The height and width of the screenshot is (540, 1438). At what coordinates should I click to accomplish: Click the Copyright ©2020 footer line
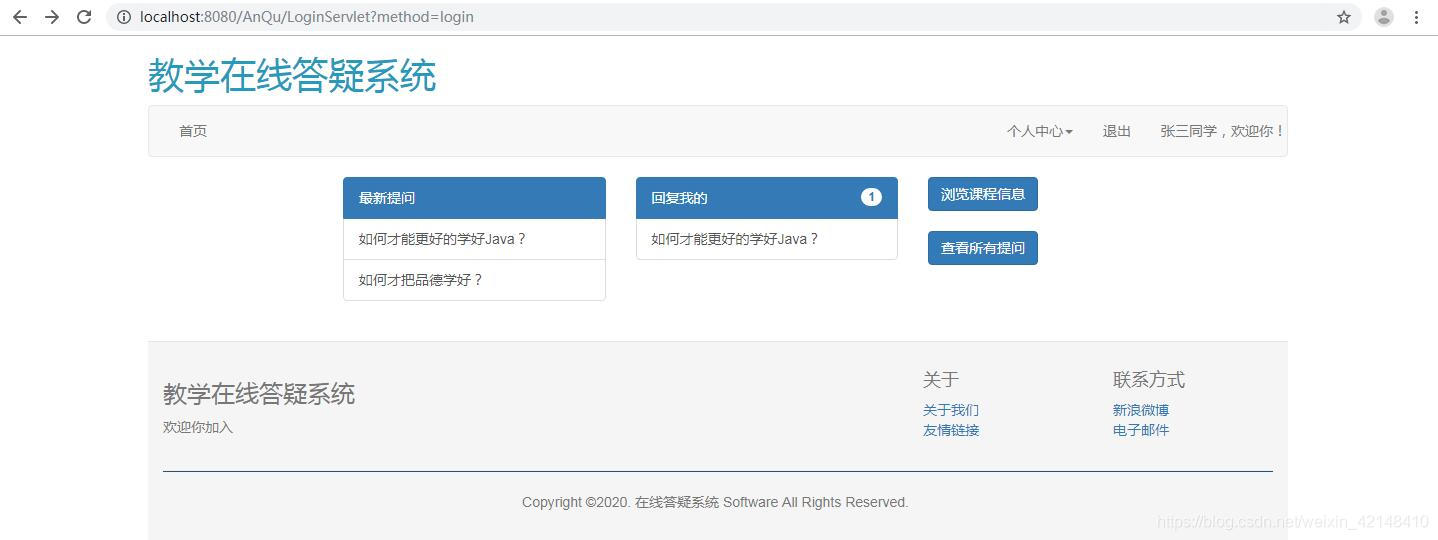[x=715, y=502]
